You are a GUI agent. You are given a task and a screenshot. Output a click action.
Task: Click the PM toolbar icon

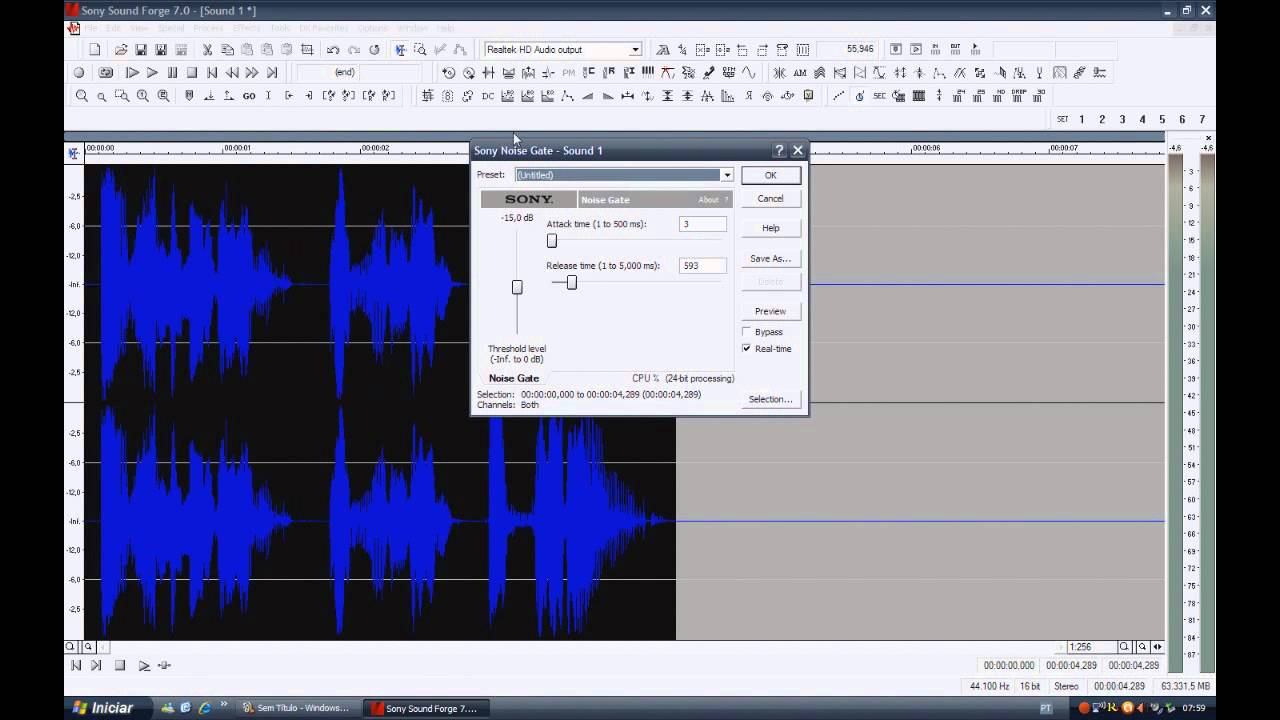point(569,72)
